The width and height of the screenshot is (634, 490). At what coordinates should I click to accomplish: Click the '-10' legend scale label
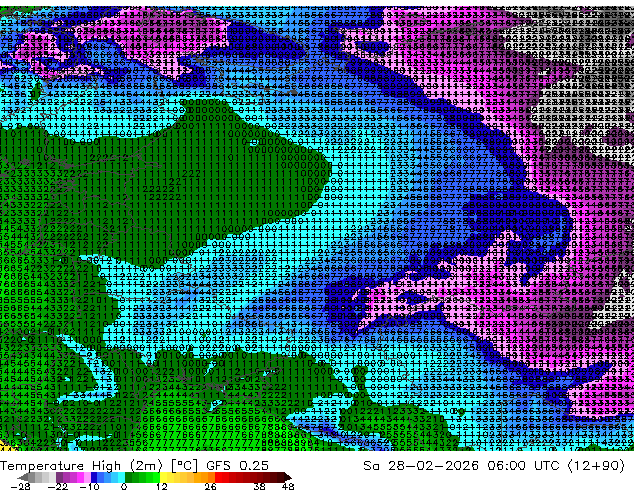(89, 486)
